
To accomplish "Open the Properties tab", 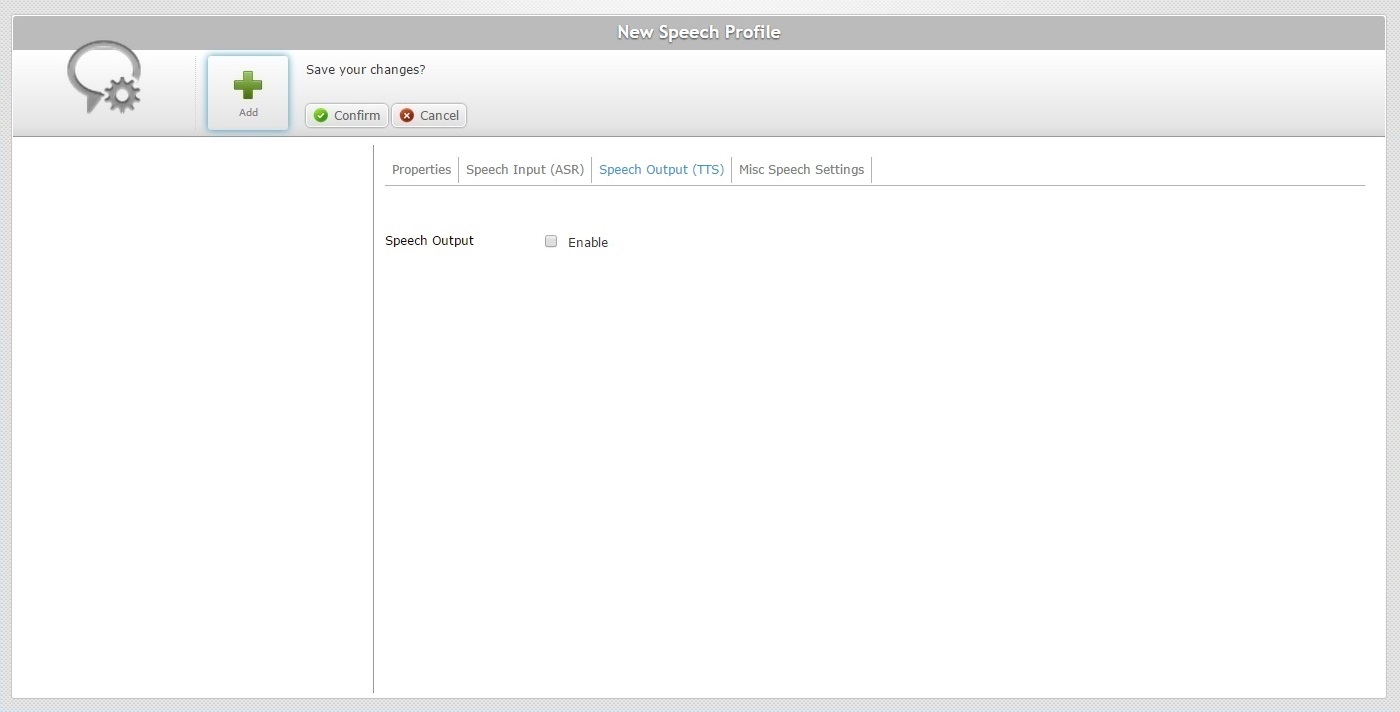I will click(x=421, y=170).
